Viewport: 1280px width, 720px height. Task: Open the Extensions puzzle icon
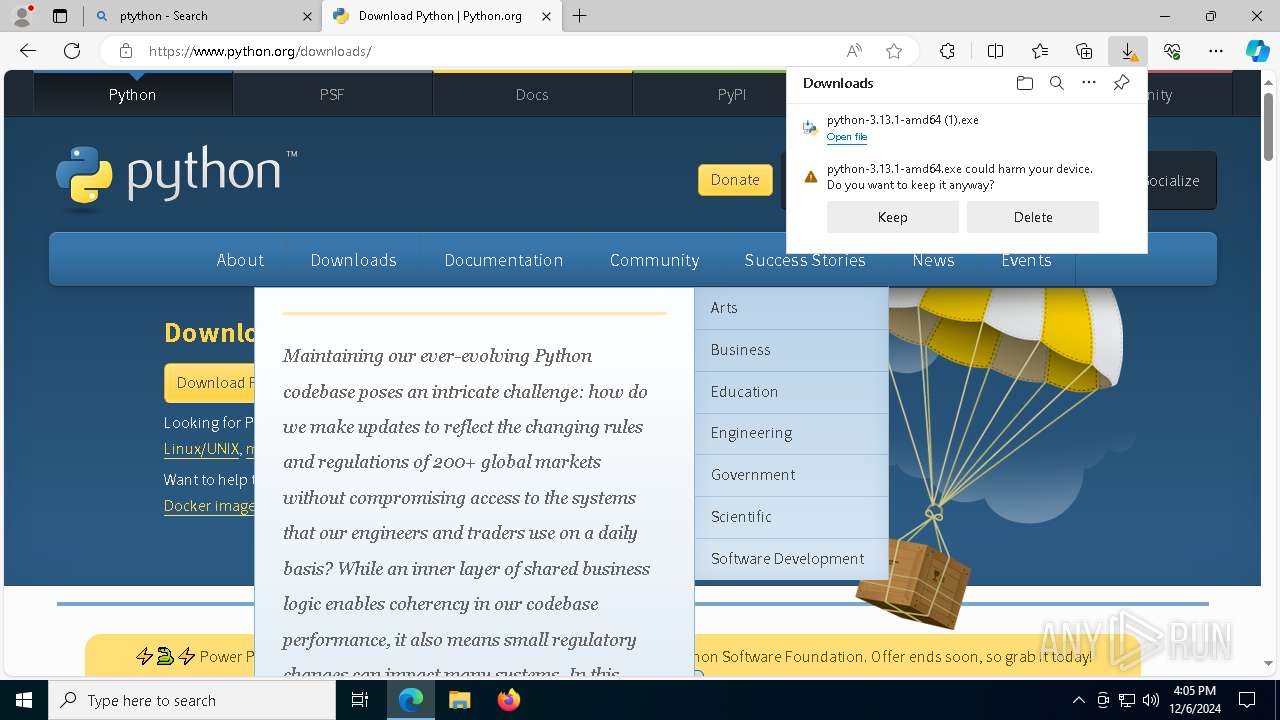tap(947, 51)
